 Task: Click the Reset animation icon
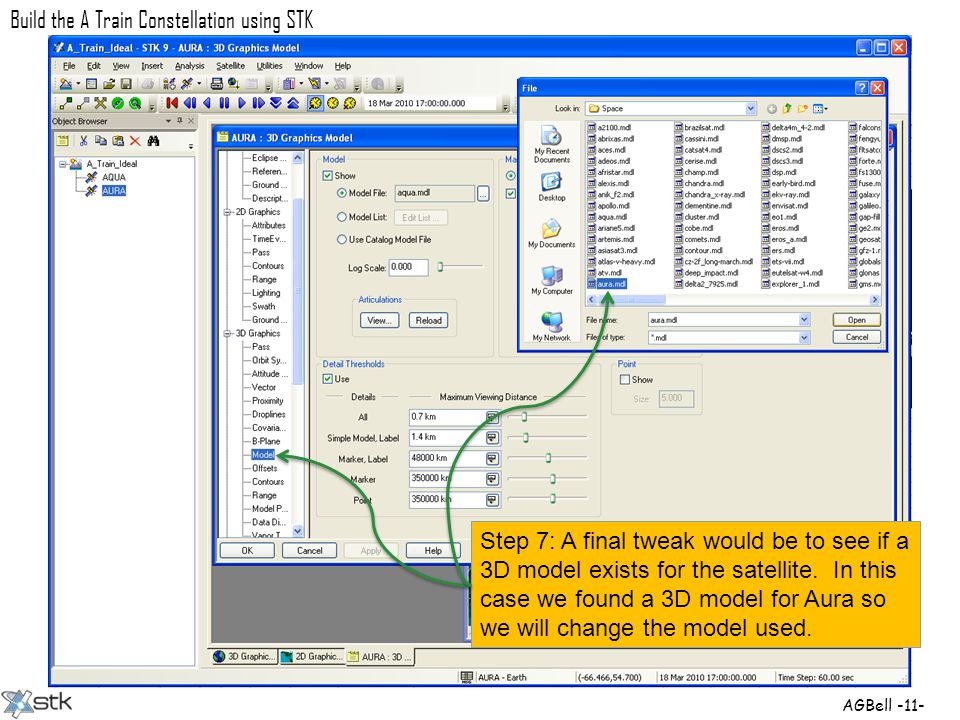[173, 103]
